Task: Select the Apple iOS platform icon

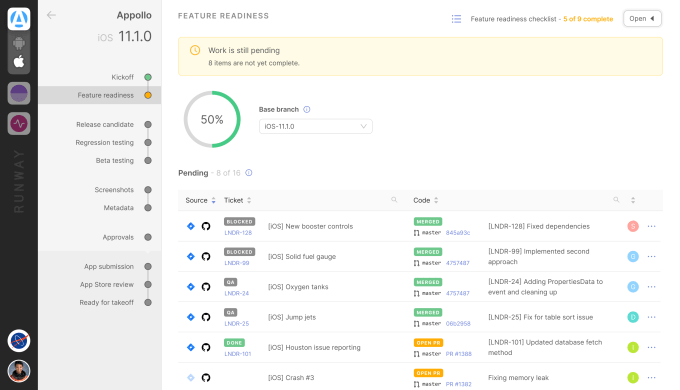Action: click(19, 62)
